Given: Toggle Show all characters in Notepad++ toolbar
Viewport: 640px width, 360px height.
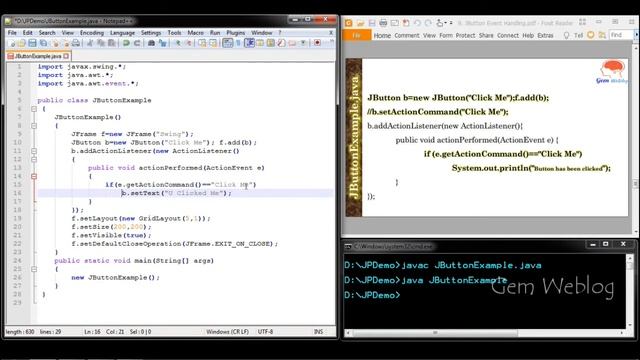Looking at the screenshot, I should pos(238,43).
